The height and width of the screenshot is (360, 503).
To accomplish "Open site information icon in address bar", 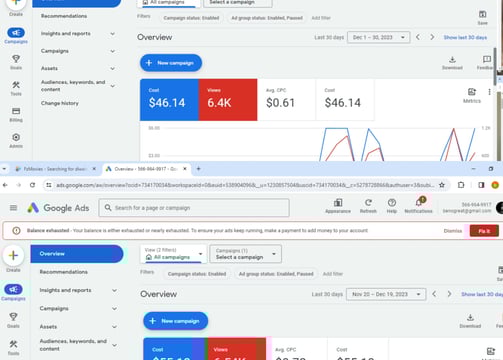I will coord(49,185).
